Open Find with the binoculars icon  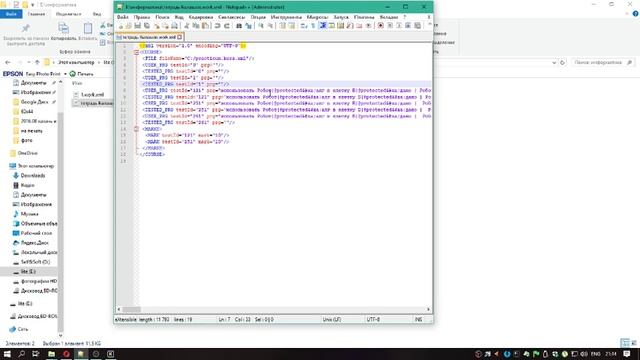(238, 26)
